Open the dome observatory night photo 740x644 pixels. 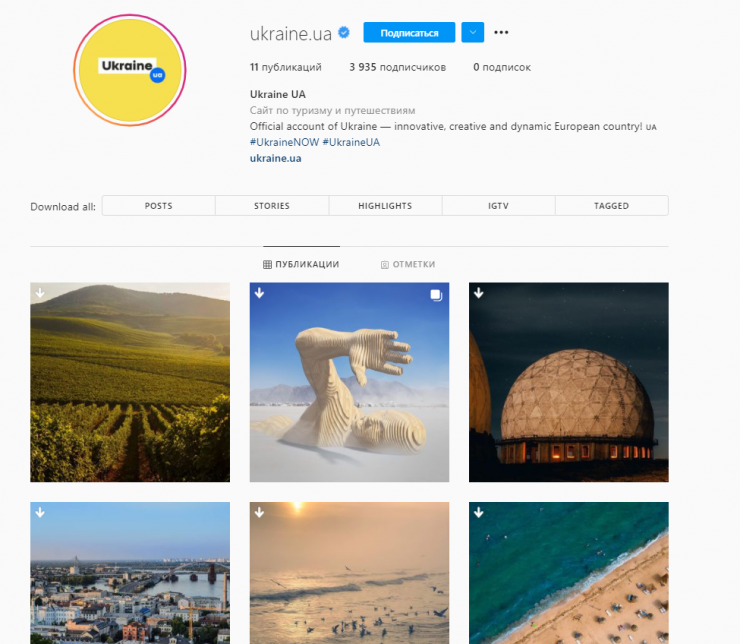[x=569, y=382]
